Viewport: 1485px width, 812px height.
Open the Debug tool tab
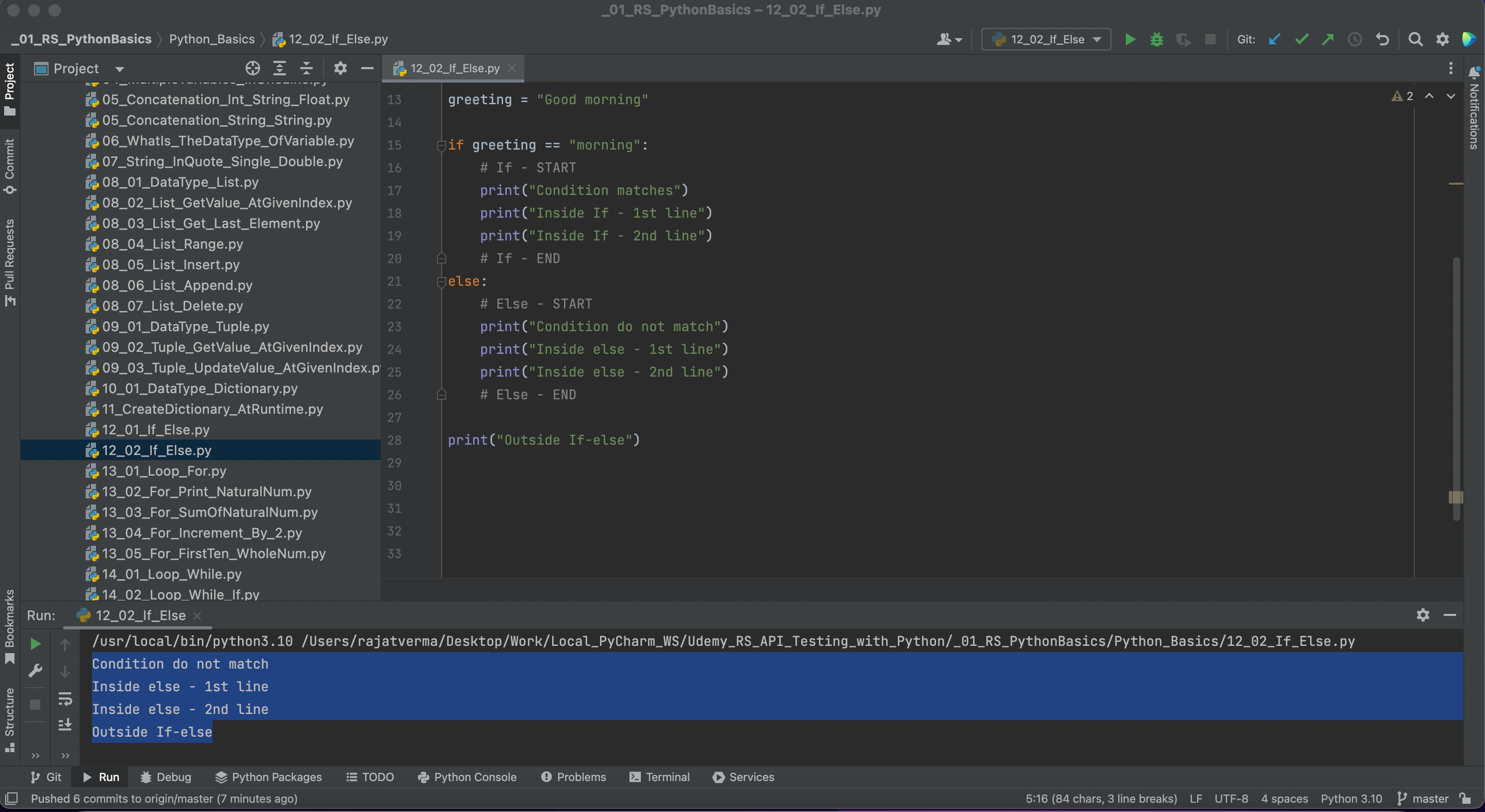pos(166,777)
